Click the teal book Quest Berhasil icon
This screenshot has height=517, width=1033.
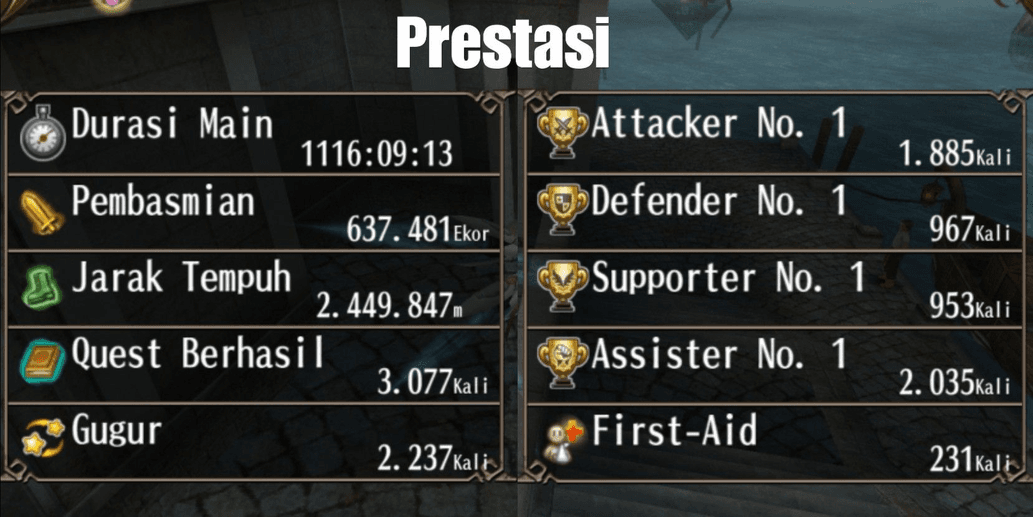click(x=42, y=362)
